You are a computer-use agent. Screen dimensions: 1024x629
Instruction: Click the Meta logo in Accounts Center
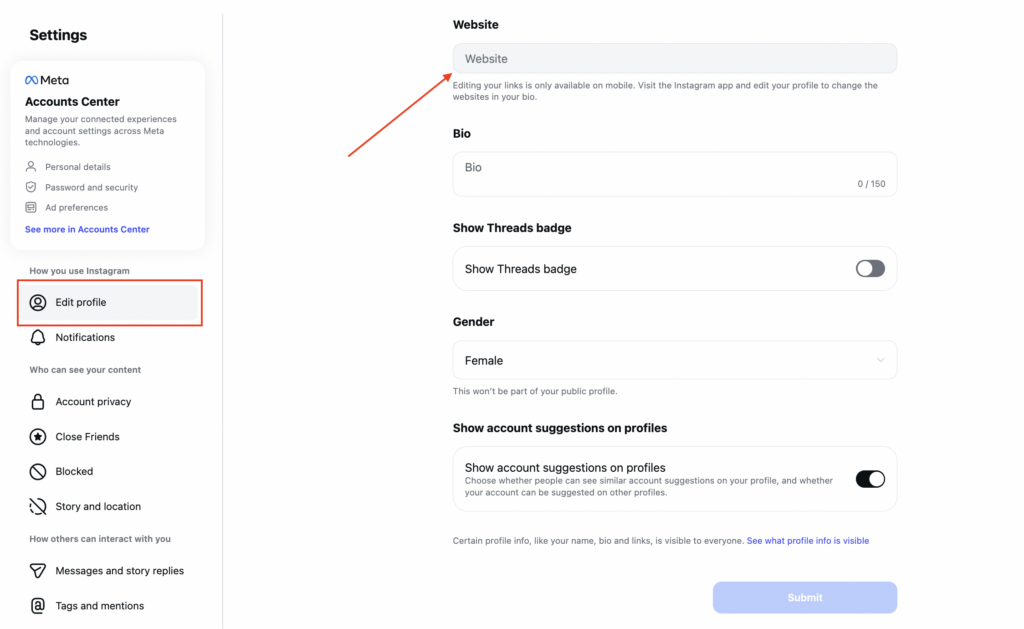pos(47,80)
